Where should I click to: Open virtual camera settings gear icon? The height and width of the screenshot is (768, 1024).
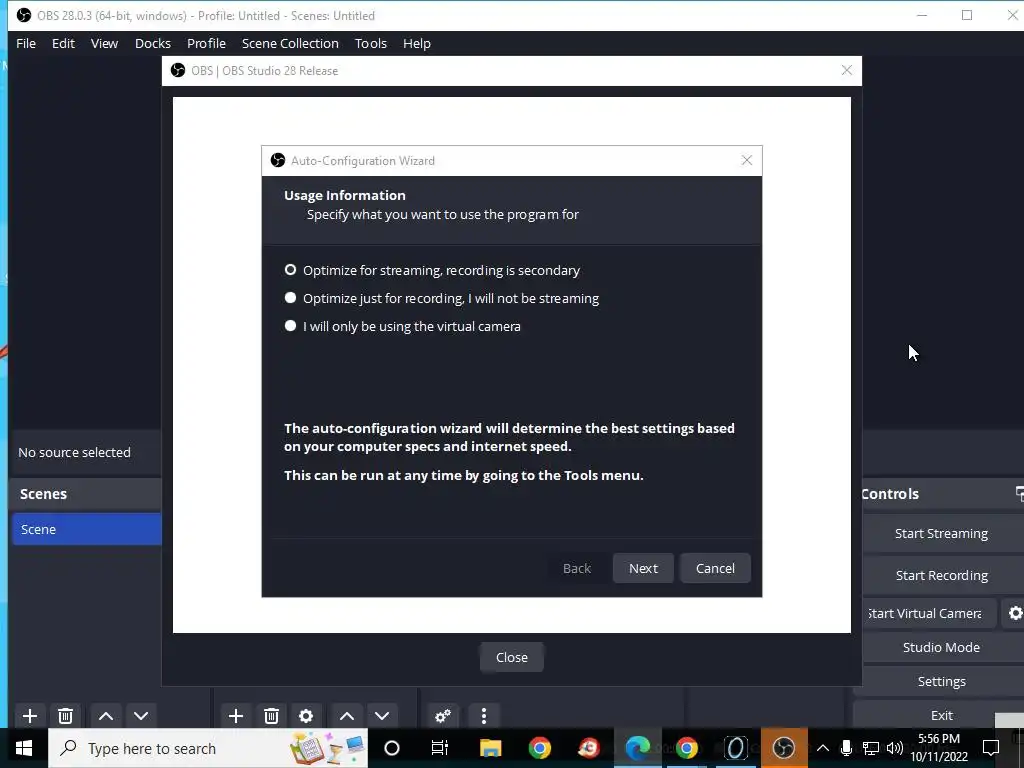(x=1015, y=613)
